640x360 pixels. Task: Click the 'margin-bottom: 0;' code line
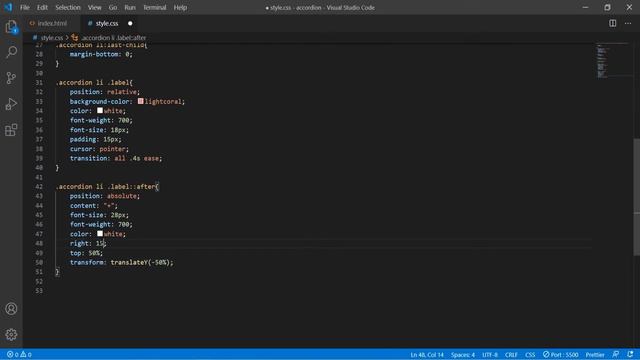tap(101, 54)
